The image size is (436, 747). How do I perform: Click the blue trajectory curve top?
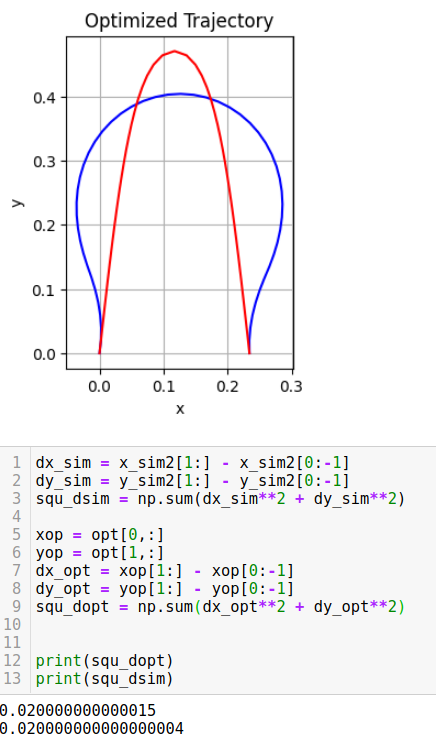pos(180,94)
